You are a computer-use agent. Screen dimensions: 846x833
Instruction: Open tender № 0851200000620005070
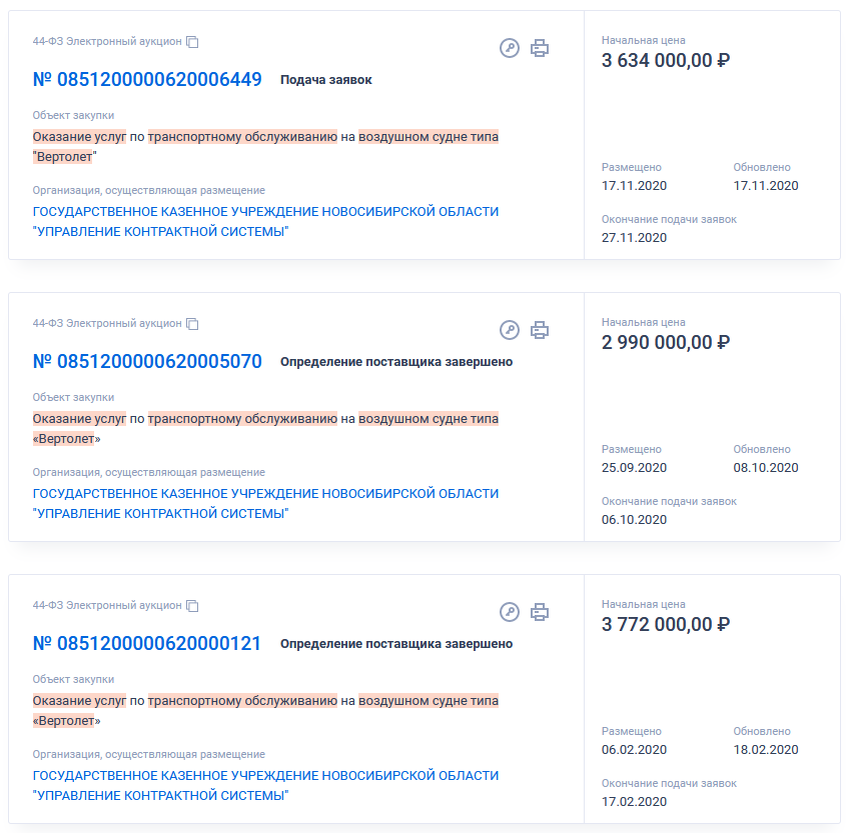pos(147,362)
